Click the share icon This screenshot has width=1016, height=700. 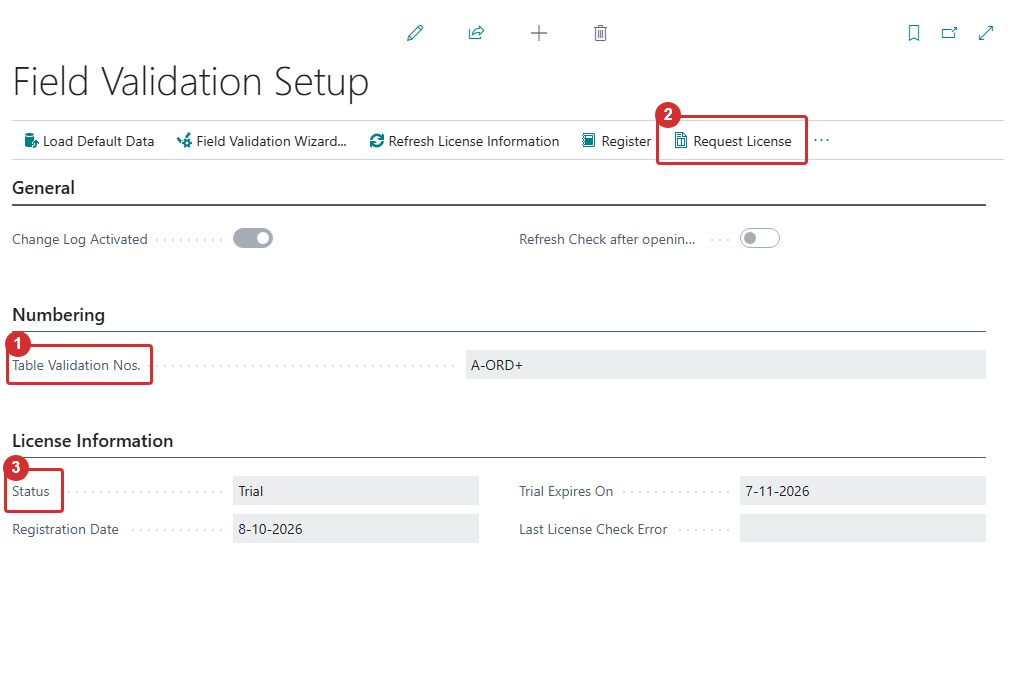[476, 33]
